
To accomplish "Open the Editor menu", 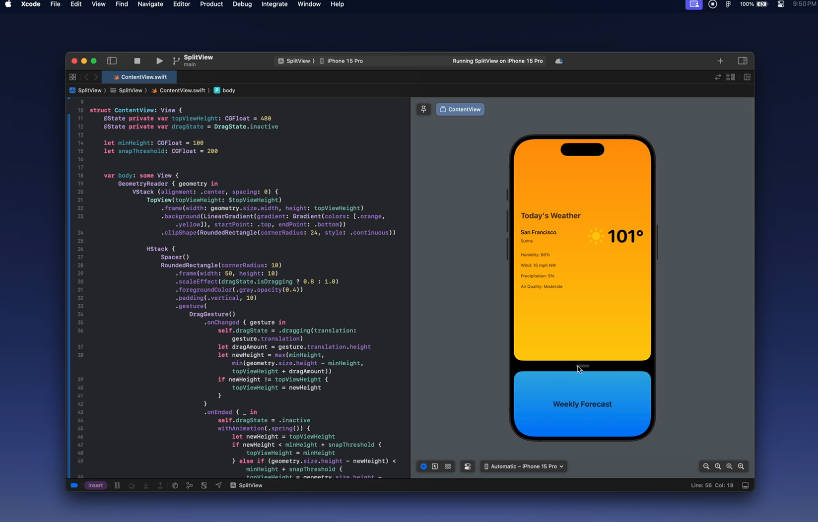I will (x=182, y=4).
